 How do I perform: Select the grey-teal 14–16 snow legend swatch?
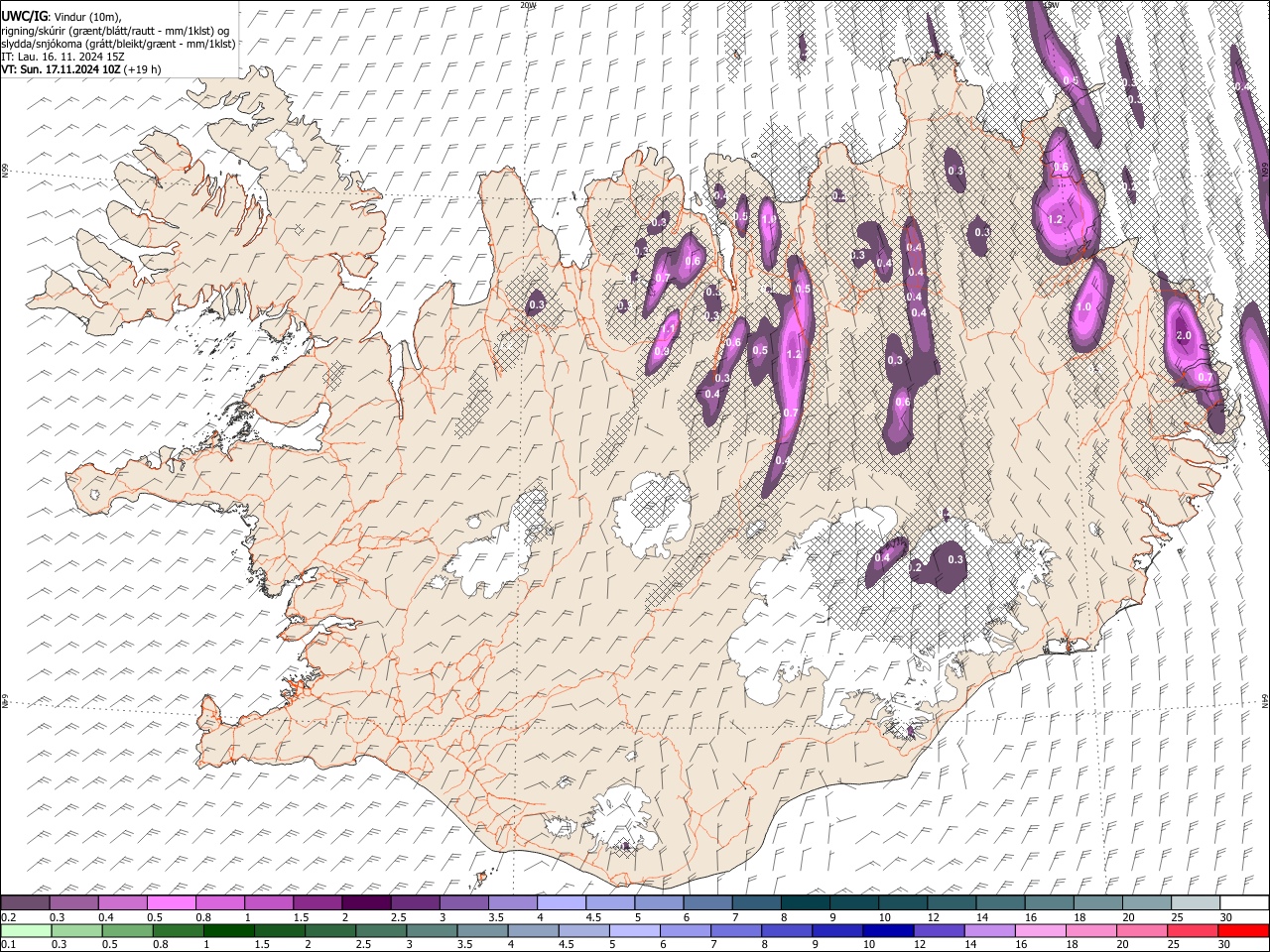[1000, 902]
